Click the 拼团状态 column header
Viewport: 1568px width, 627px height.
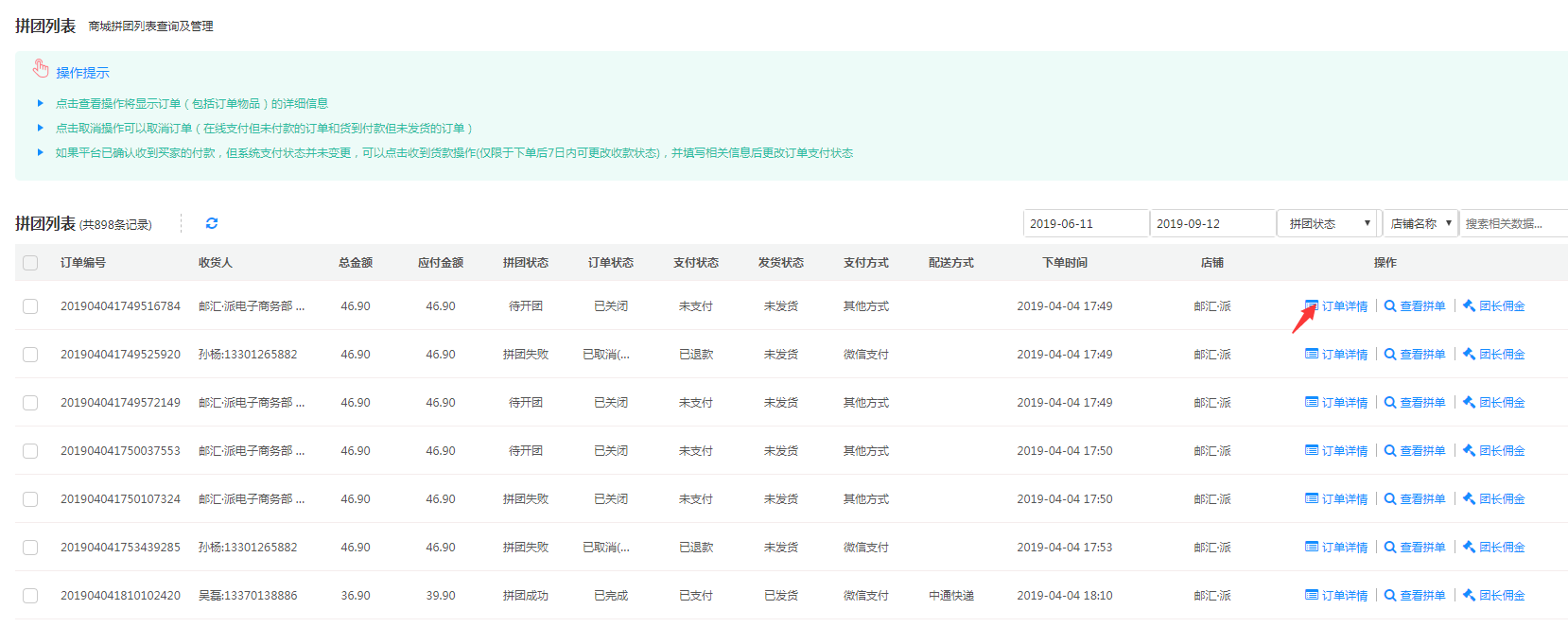[x=525, y=263]
